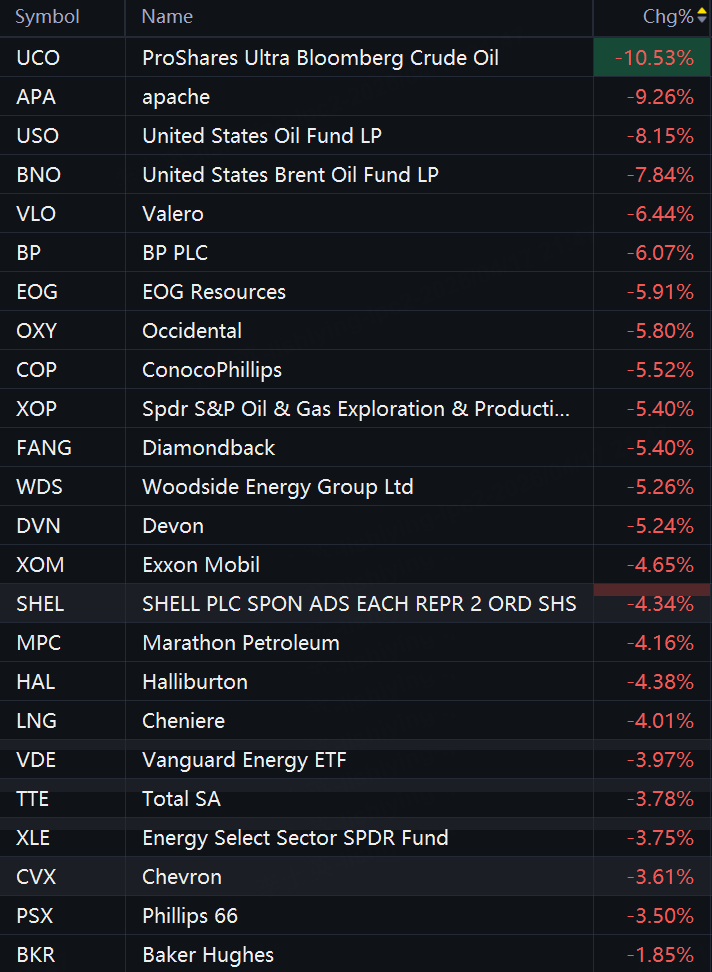Image resolution: width=712 pixels, height=972 pixels.
Task: Sort by the Symbol column header
Action: 47,17
